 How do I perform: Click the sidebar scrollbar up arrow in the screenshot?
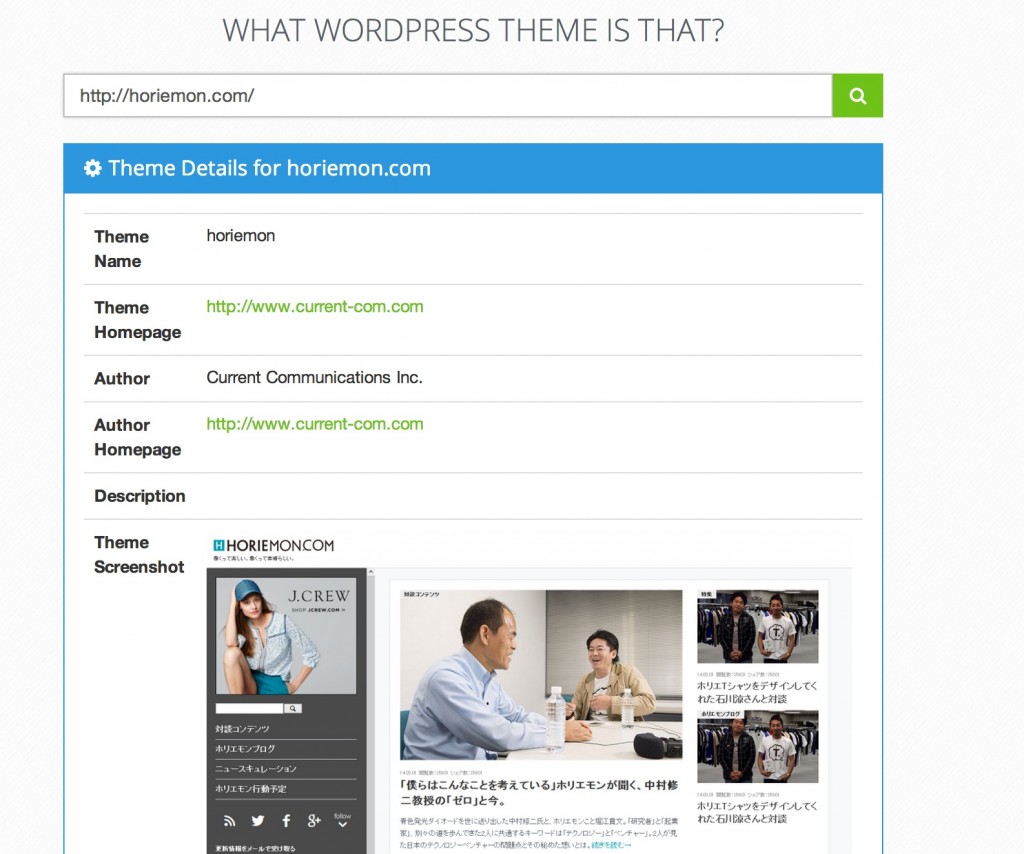pos(371,573)
